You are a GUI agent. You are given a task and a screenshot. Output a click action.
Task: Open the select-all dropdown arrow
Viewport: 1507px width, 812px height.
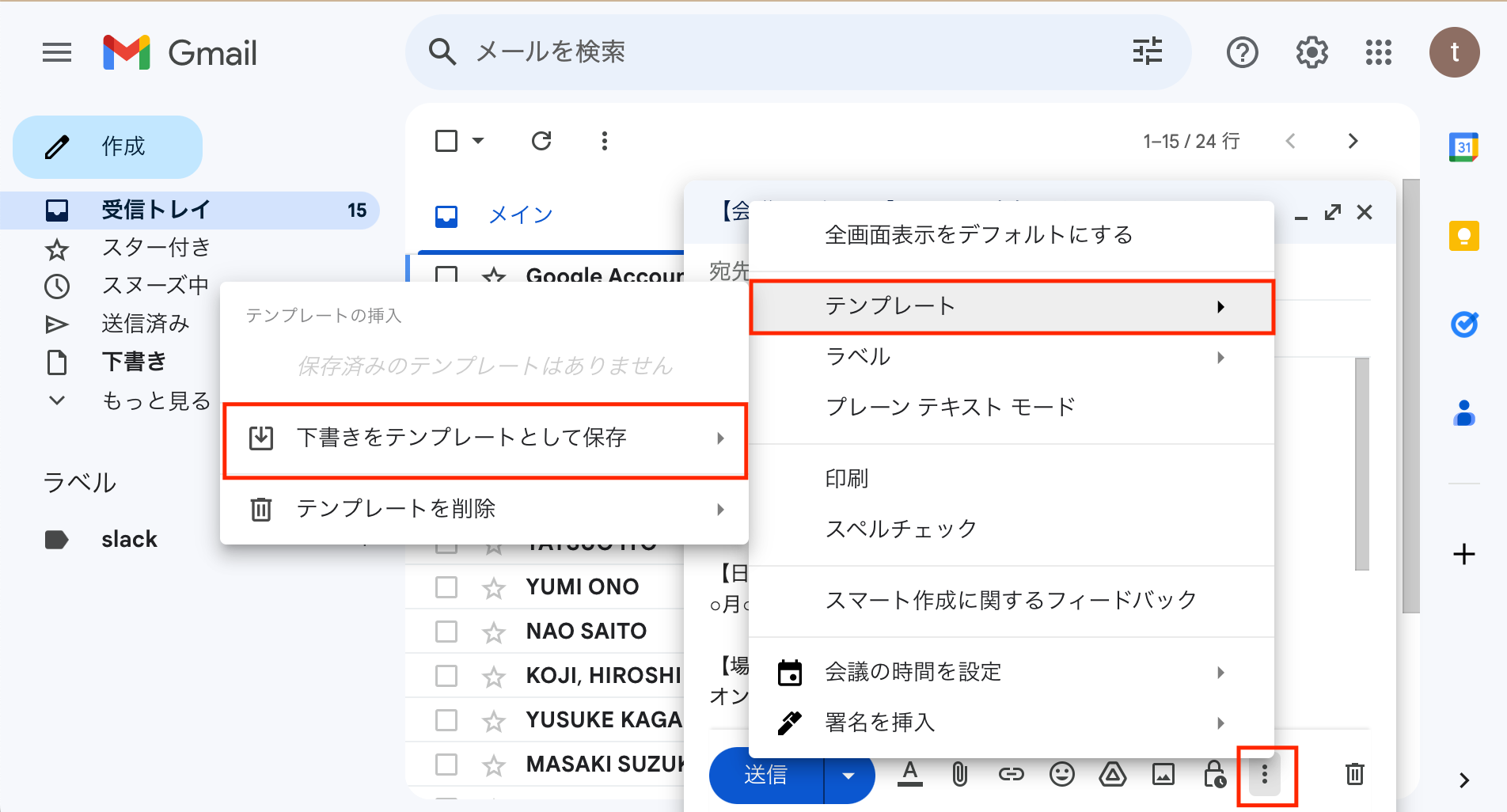[x=478, y=141]
